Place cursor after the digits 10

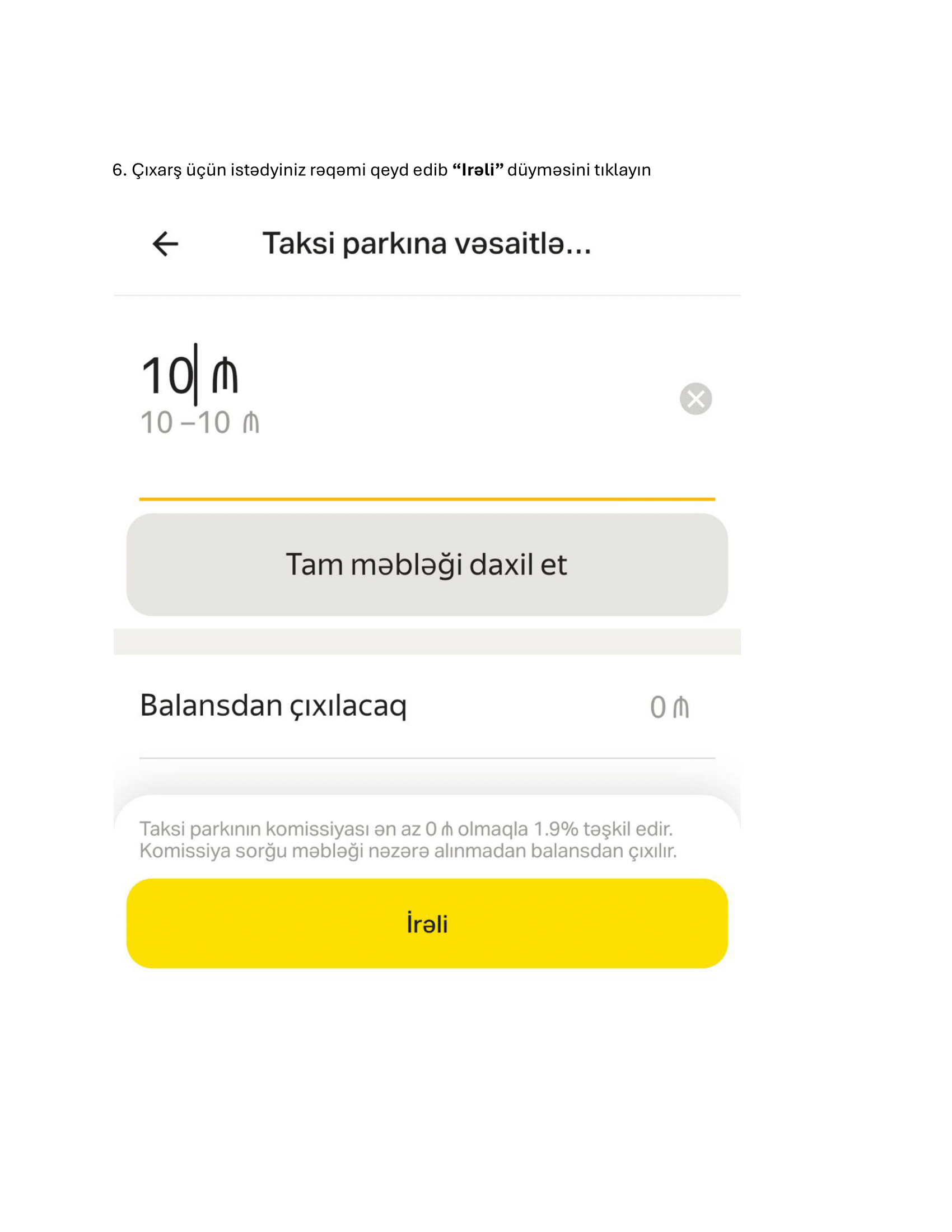click(195, 375)
